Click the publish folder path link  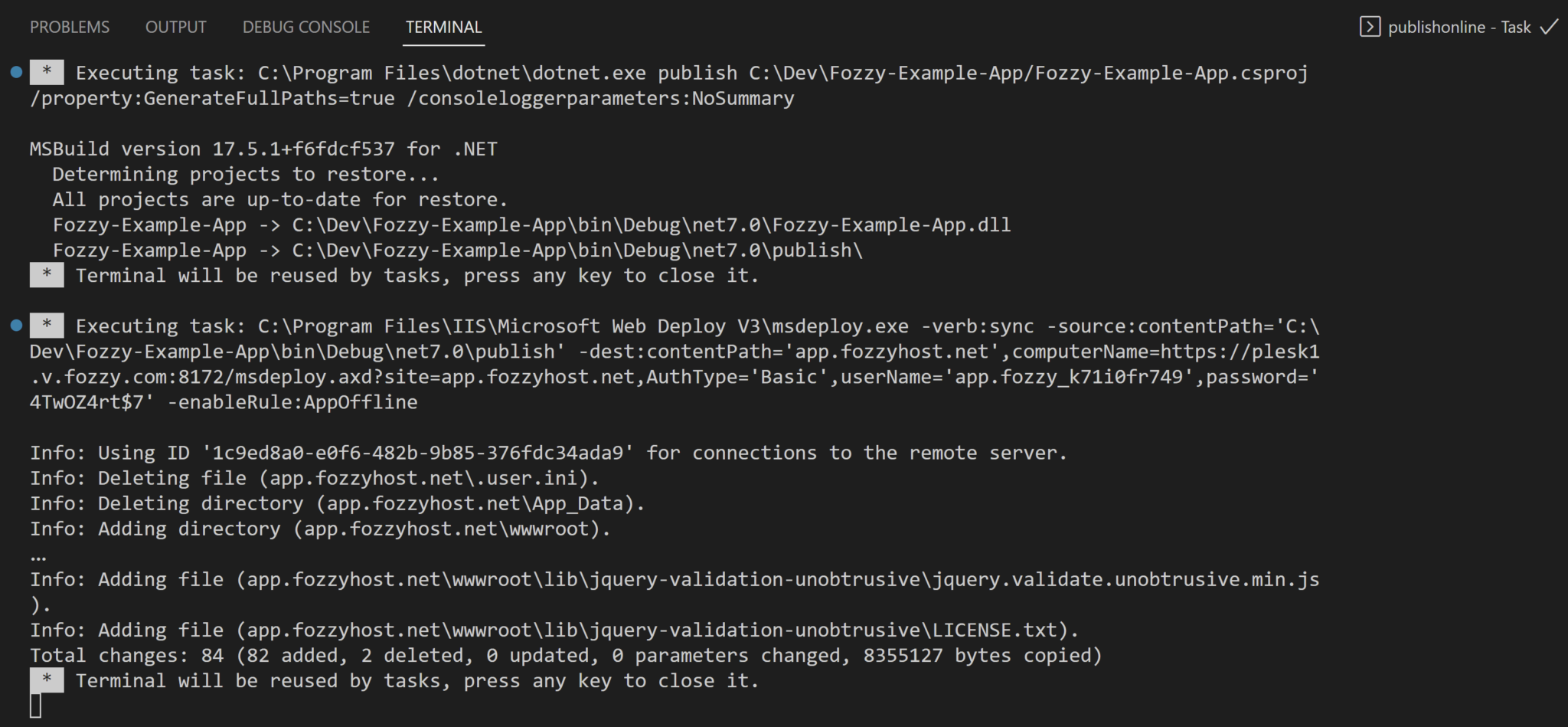point(577,250)
